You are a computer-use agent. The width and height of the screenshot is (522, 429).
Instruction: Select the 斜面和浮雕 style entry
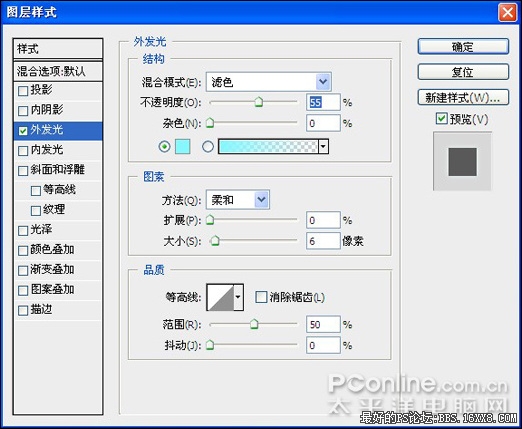pyautogui.click(x=58, y=170)
